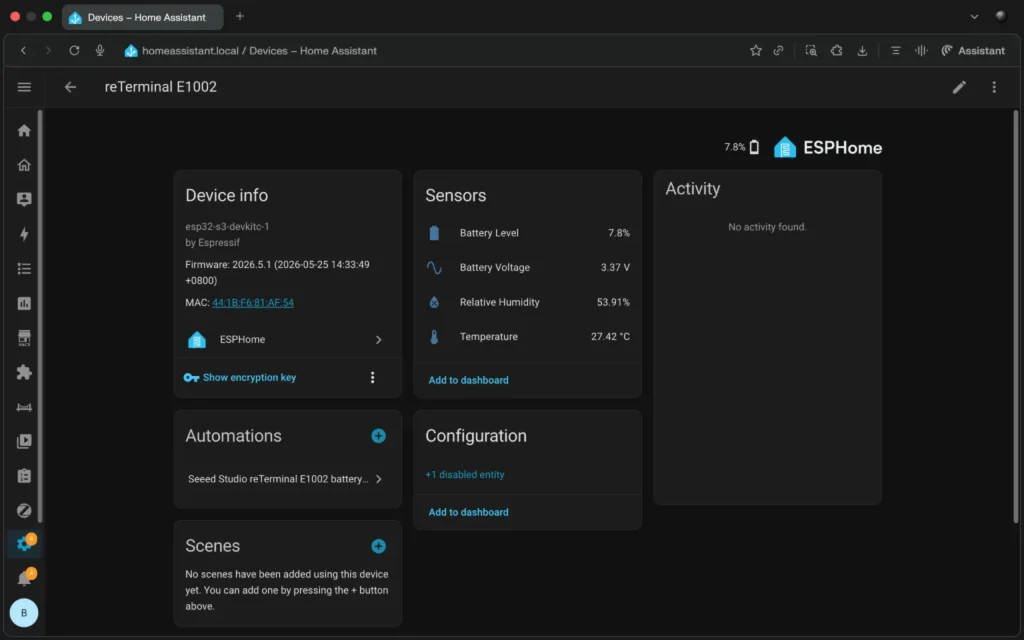1024x640 pixels.
Task: Expand the browser tab list chevron
Action: 974,17
